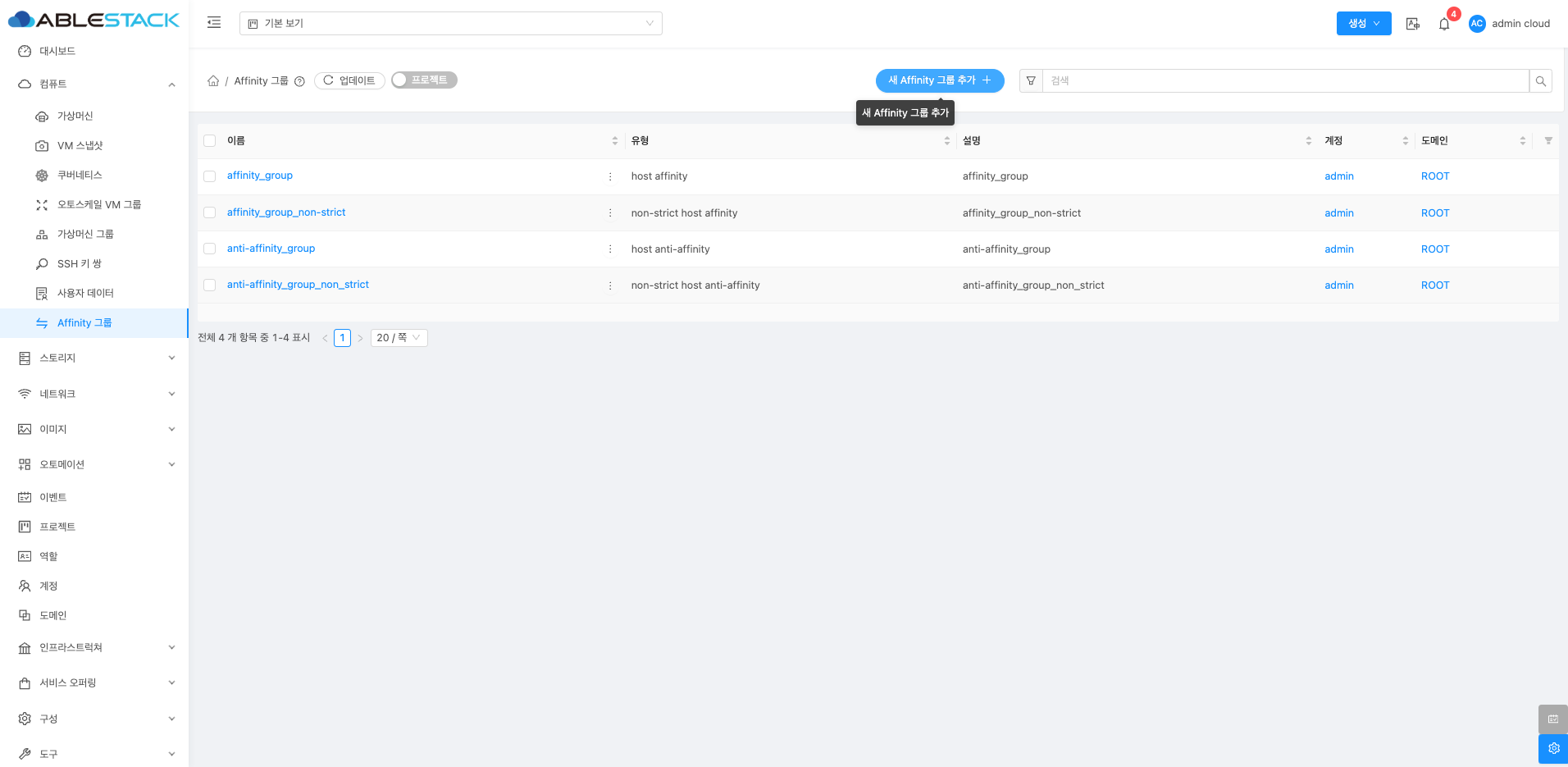Expand the 이미지 menu section
1568x767 pixels.
[x=94, y=430]
